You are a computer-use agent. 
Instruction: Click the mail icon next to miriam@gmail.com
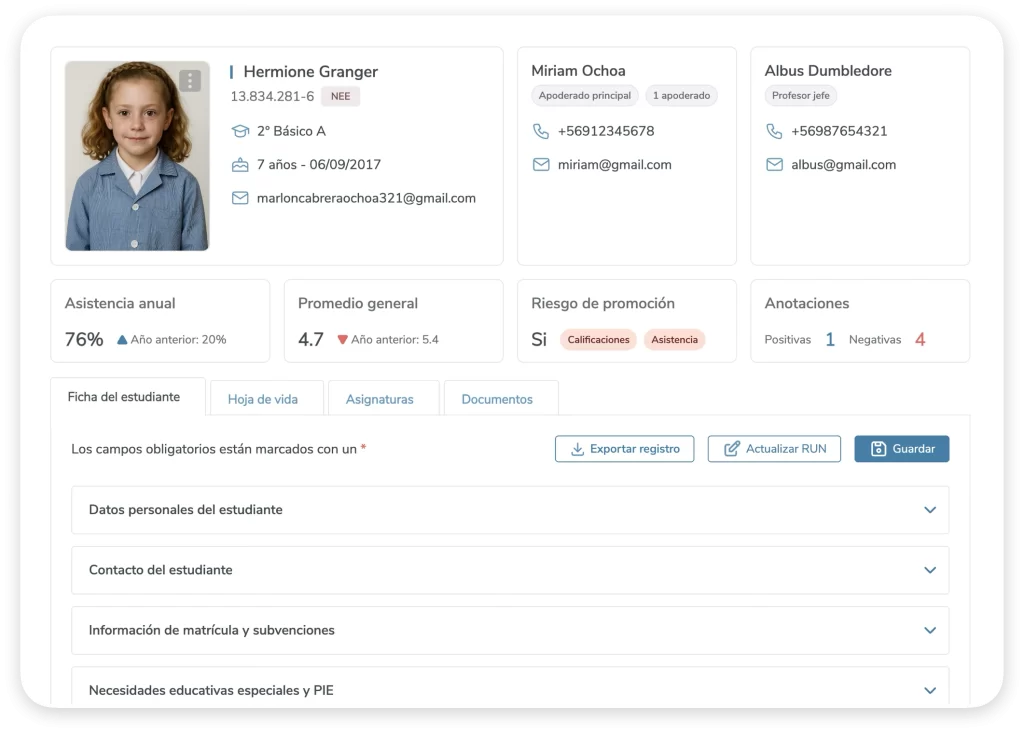point(541,165)
